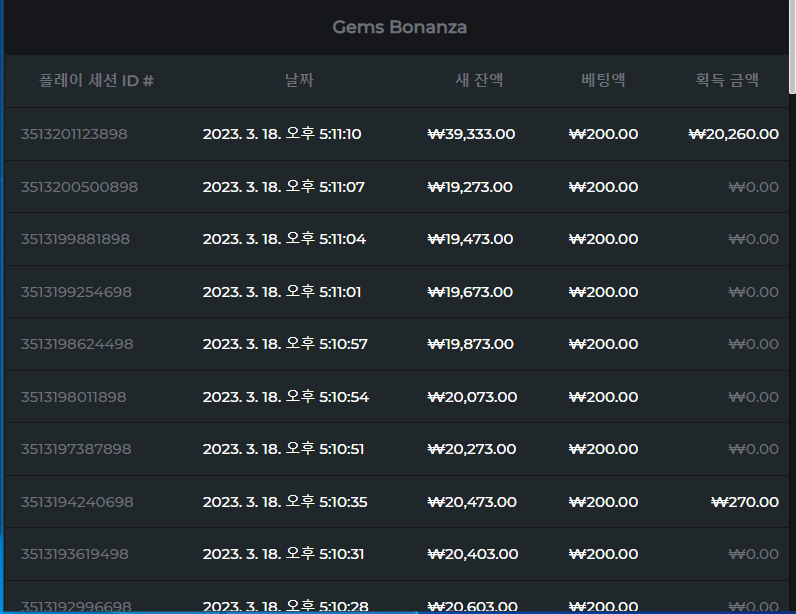Open session ID 3513201123898

(74, 134)
